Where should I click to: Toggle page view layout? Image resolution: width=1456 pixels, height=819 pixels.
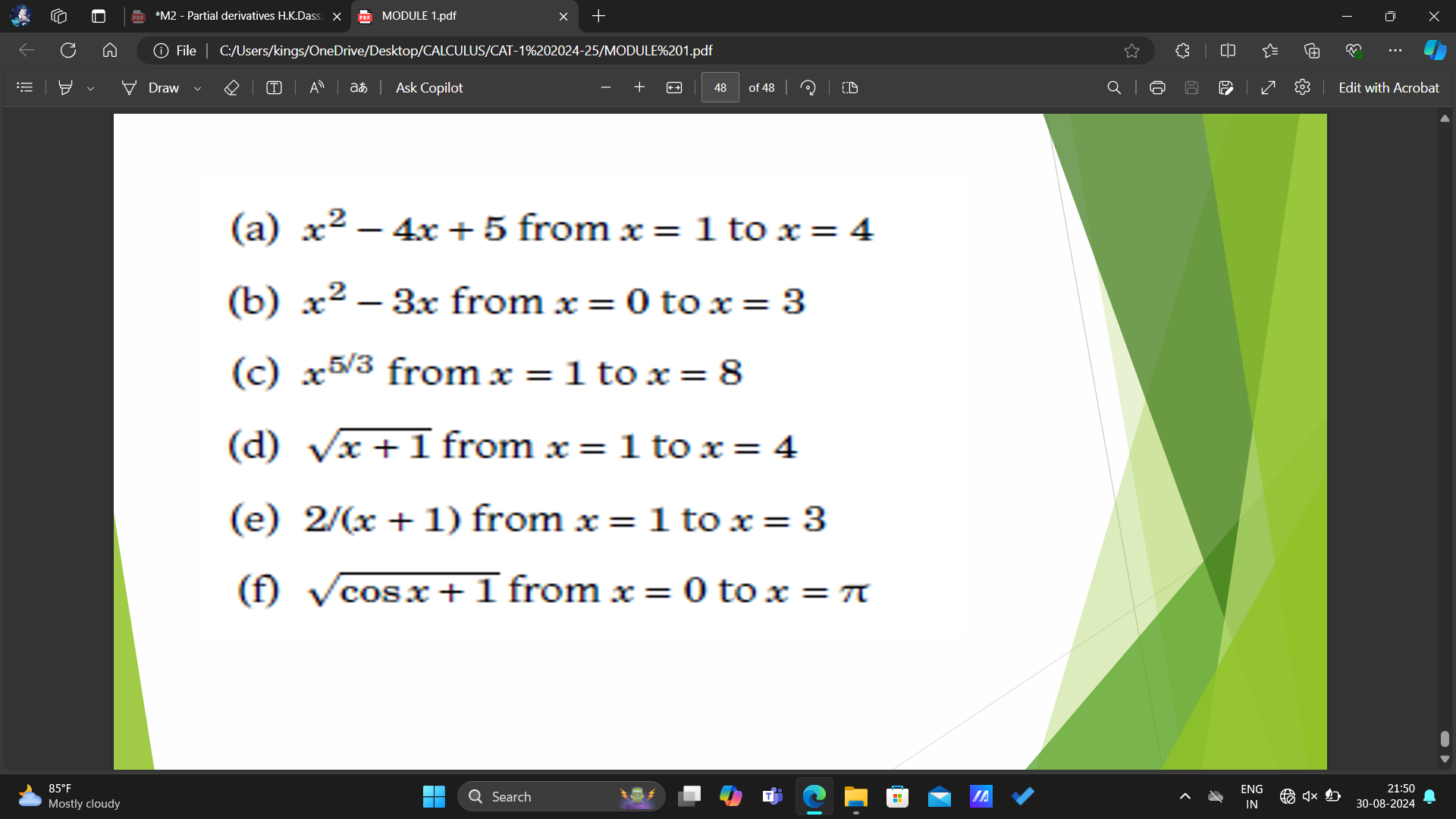850,88
